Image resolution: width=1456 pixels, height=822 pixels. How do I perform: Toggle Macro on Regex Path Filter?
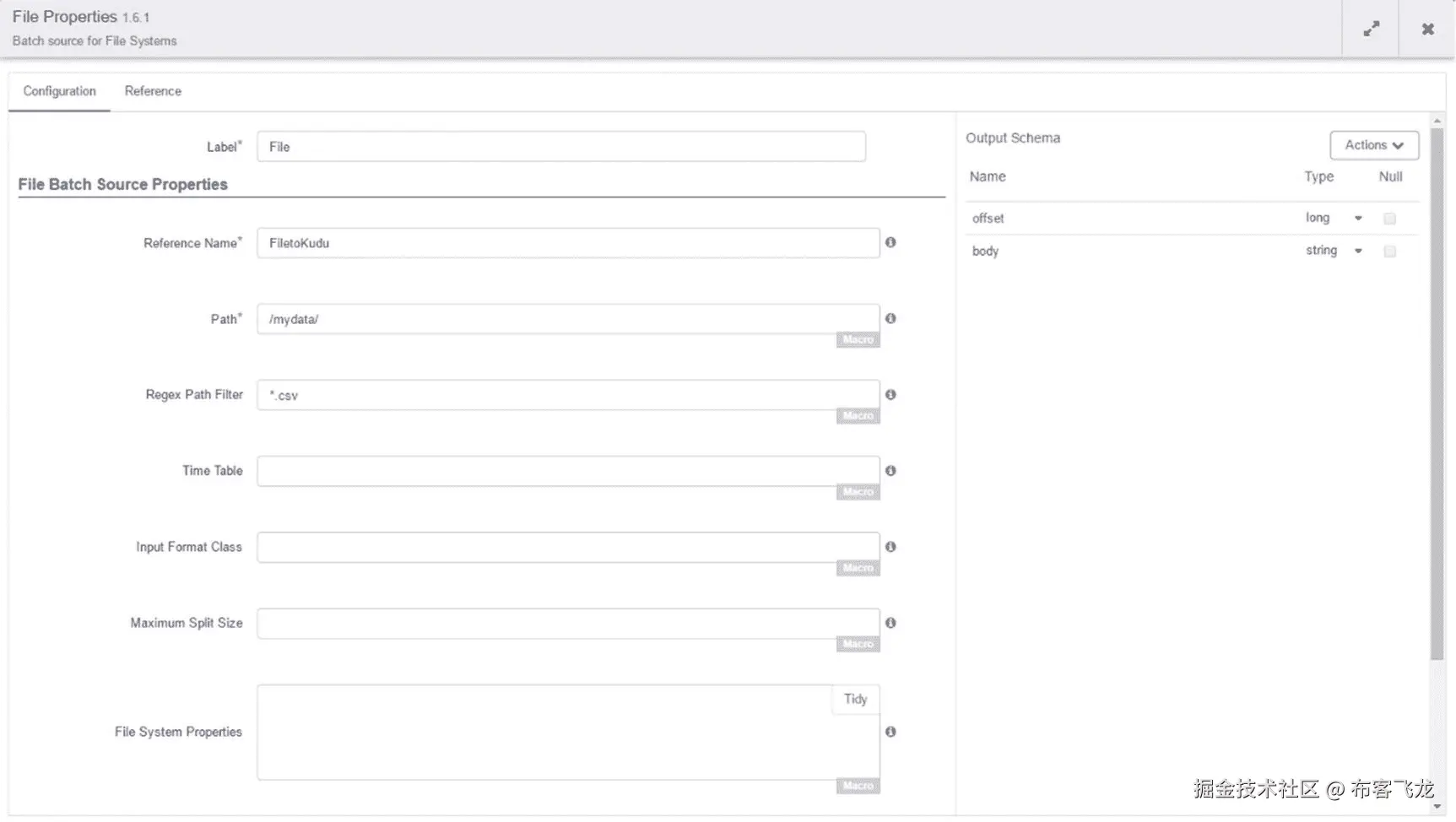click(x=858, y=415)
